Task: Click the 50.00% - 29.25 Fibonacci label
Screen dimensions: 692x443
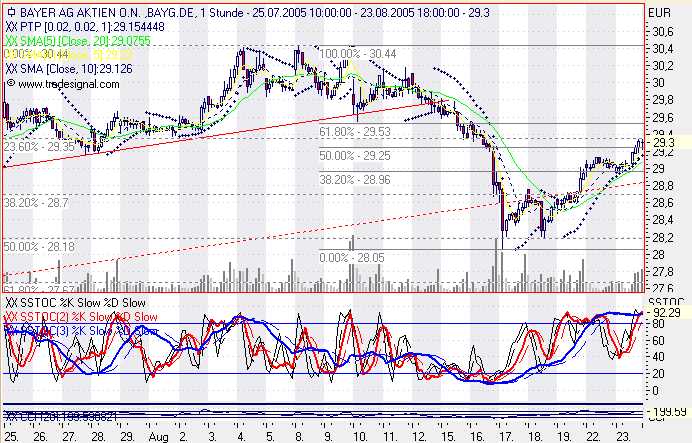Action: (355, 156)
